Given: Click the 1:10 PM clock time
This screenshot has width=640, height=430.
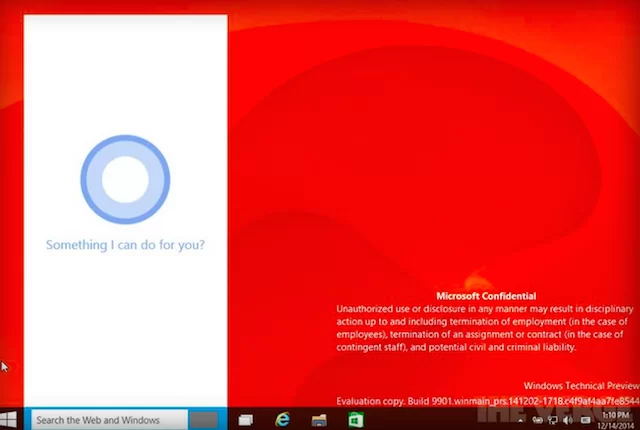Looking at the screenshot, I should [617, 415].
